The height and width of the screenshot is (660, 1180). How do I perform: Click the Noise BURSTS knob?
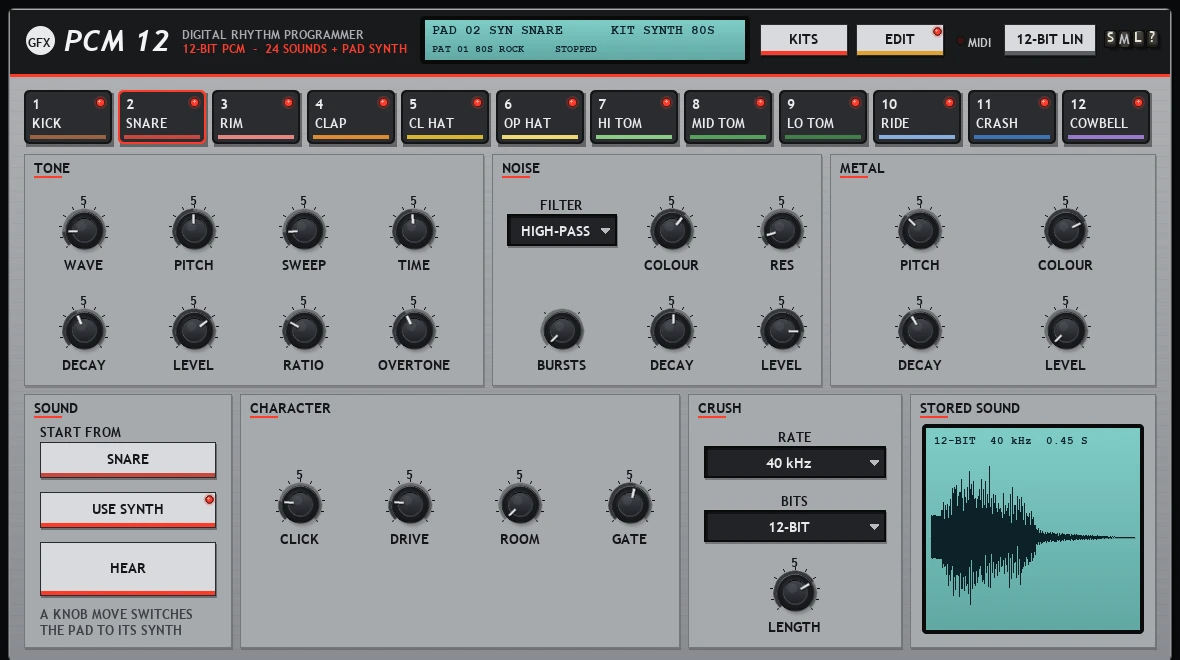pyautogui.click(x=561, y=330)
